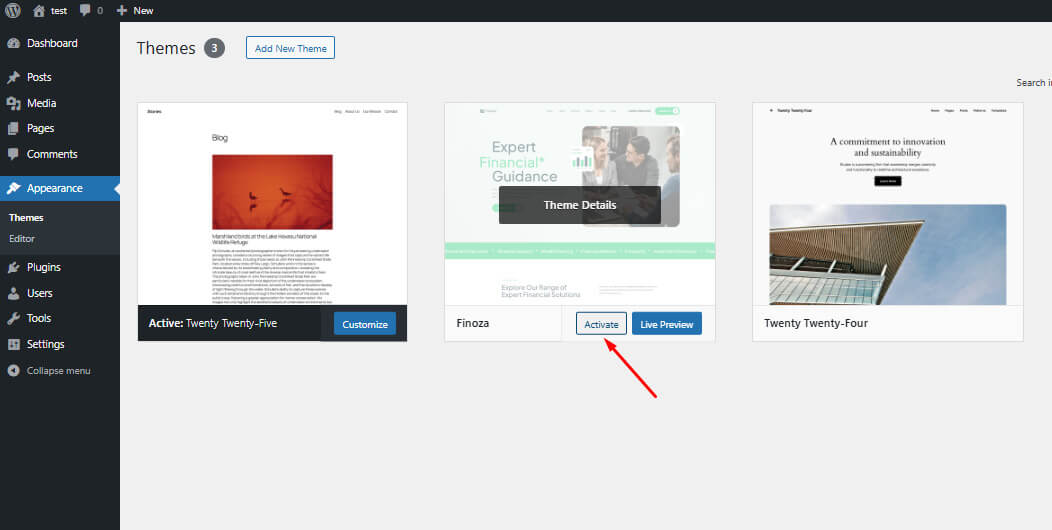Click the Finoza theme name
This screenshot has height=530, width=1052.
473,323
